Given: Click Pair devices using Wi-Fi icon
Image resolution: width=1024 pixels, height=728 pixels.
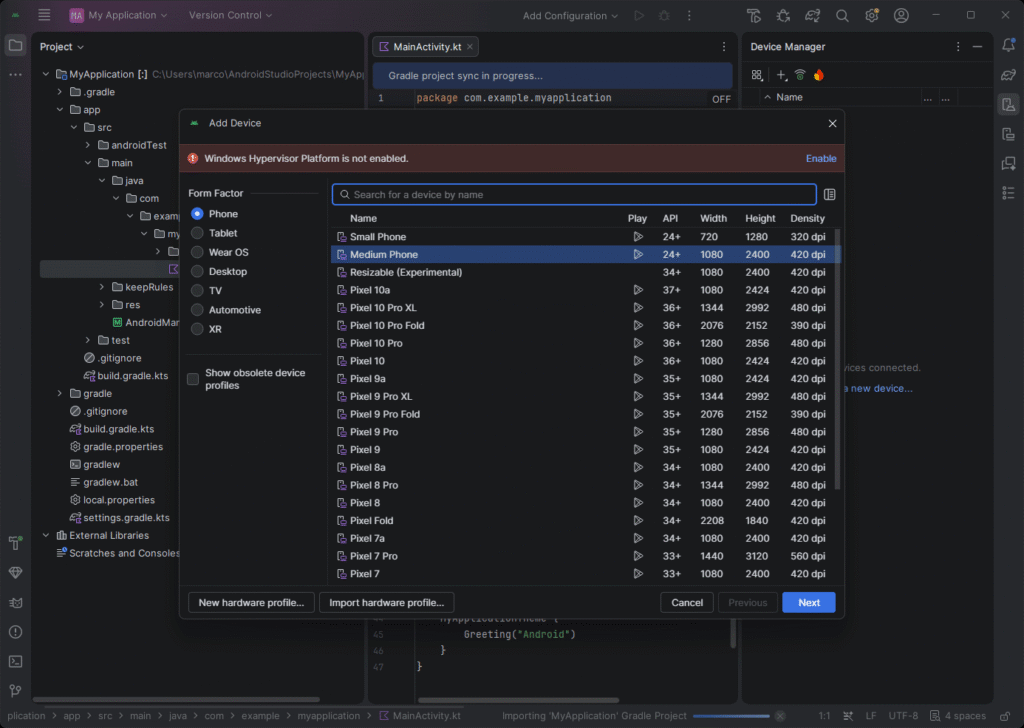Looking at the screenshot, I should pyautogui.click(x=800, y=75).
